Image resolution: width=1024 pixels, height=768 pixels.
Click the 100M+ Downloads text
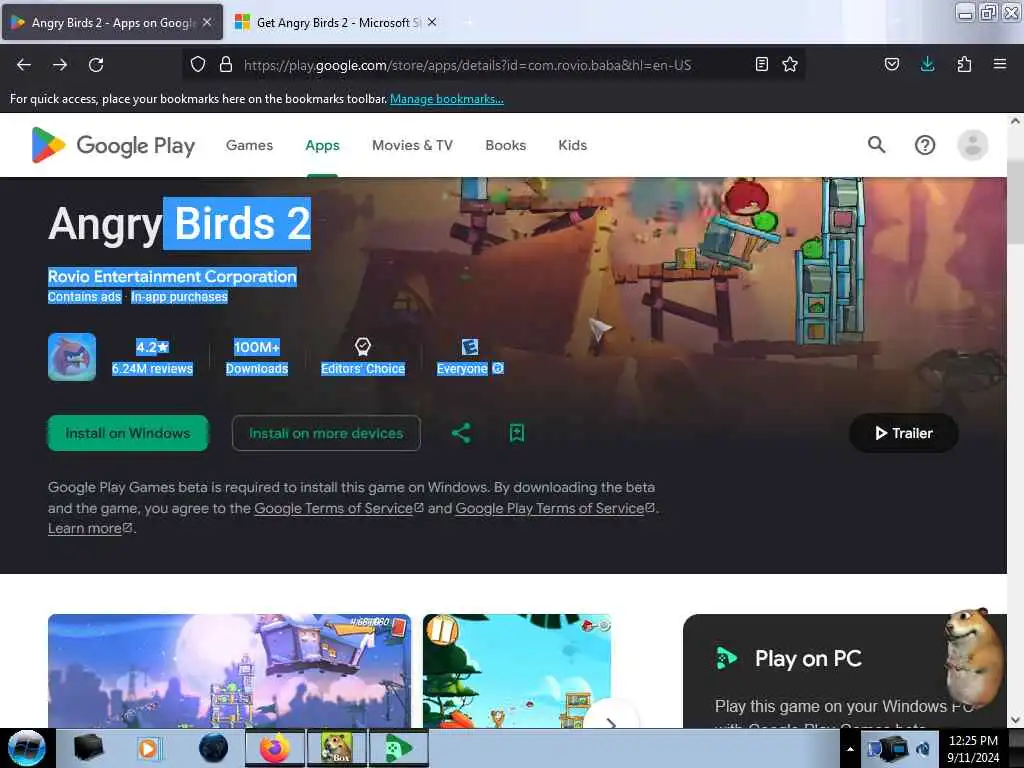(x=257, y=357)
